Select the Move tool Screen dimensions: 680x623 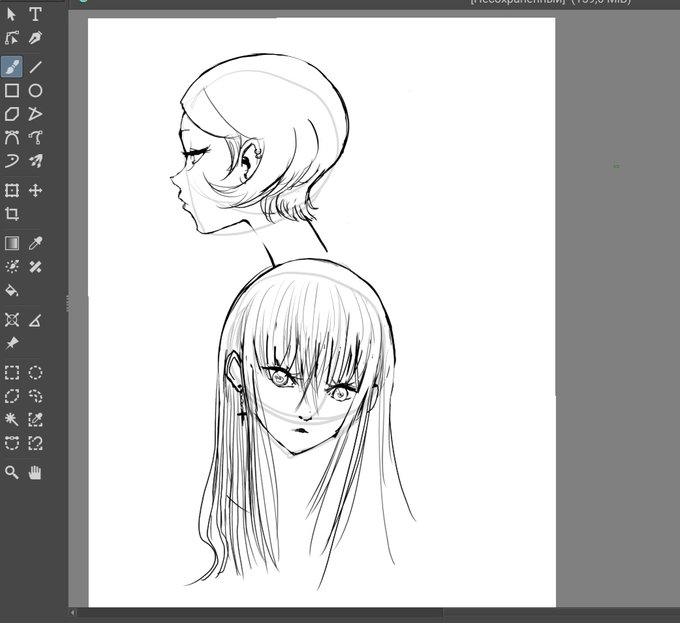coord(35,190)
